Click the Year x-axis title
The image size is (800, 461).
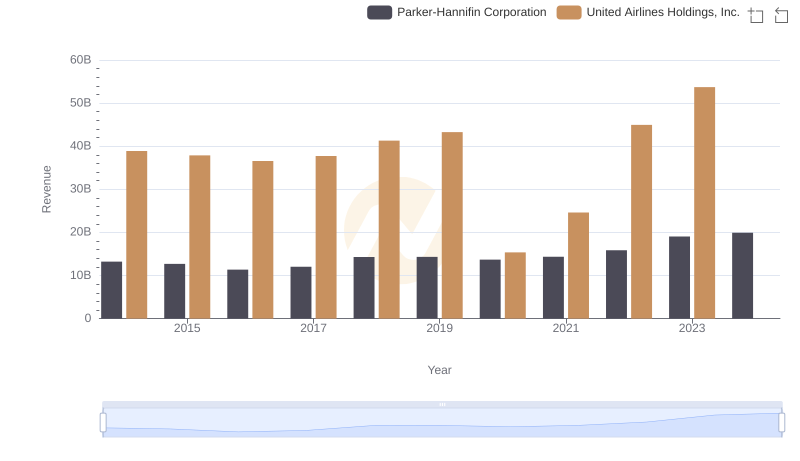click(x=440, y=370)
